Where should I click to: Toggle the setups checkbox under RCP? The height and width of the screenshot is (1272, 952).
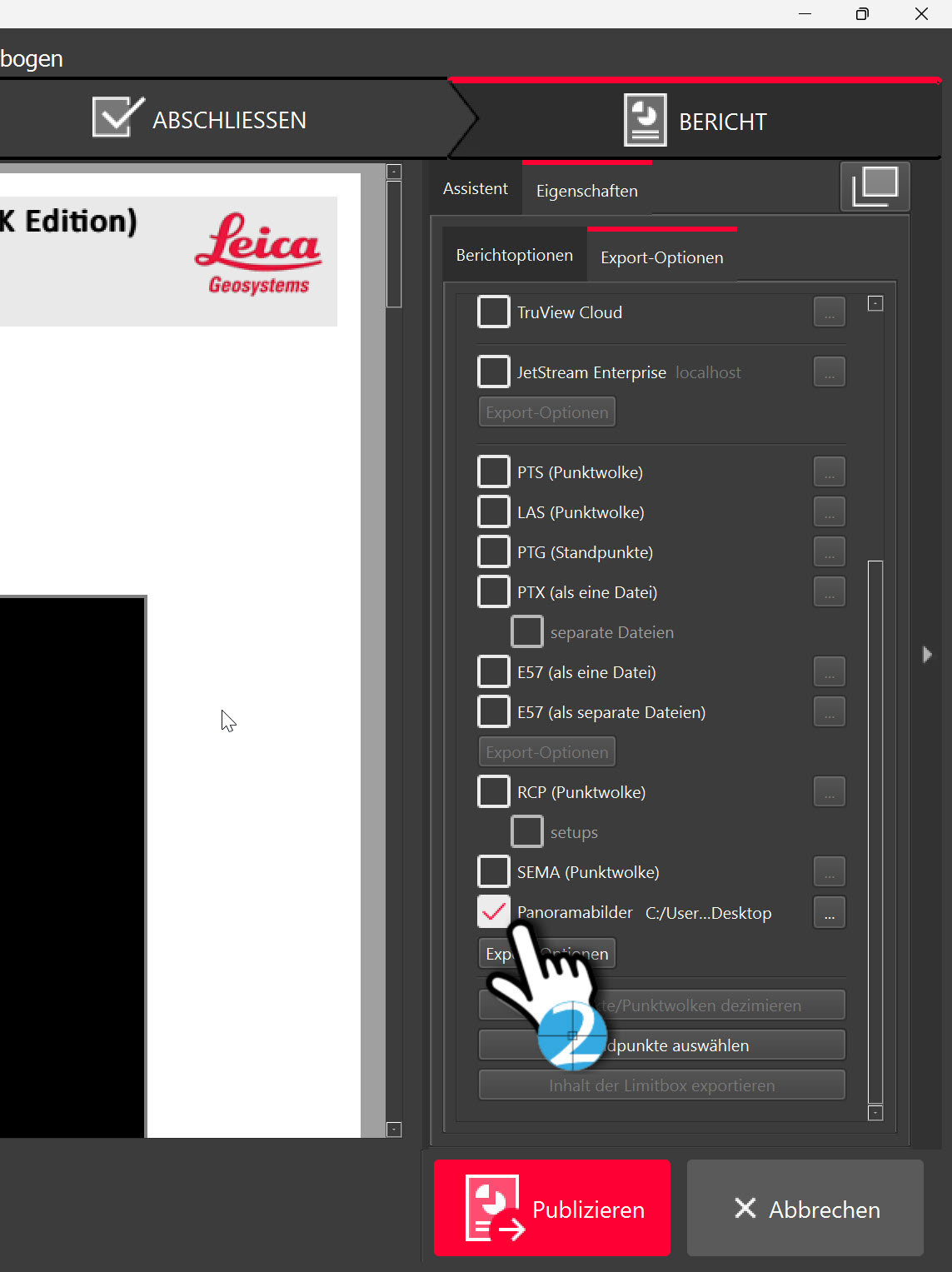527,831
